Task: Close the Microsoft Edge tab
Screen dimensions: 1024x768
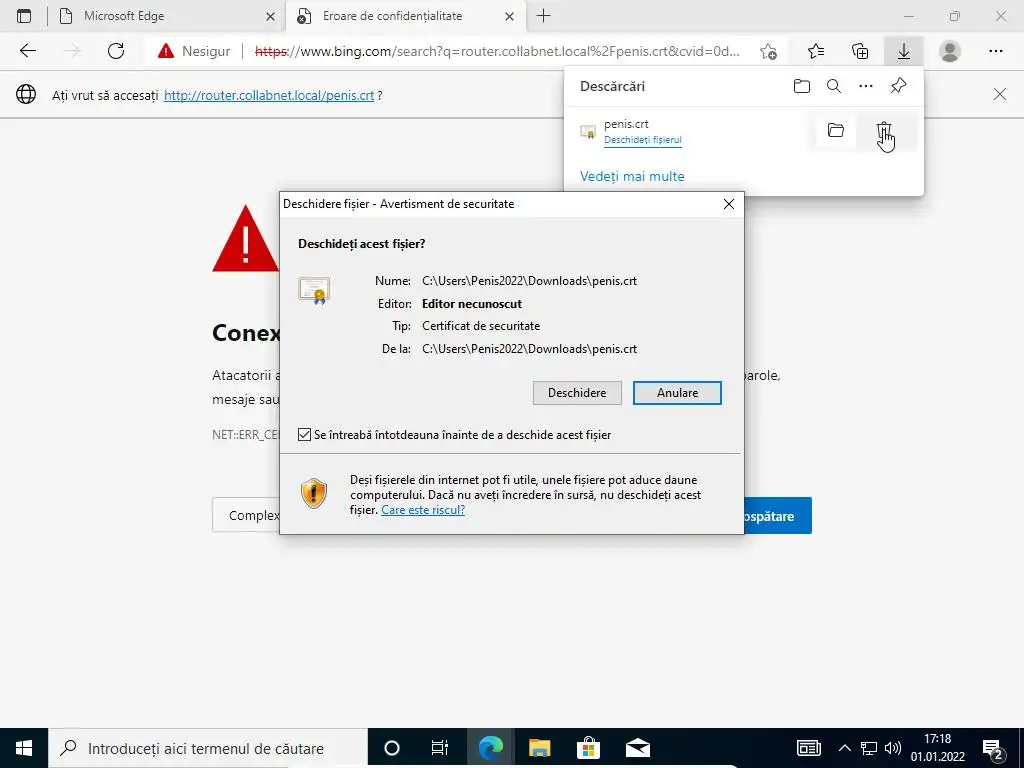Action: pos(270,16)
